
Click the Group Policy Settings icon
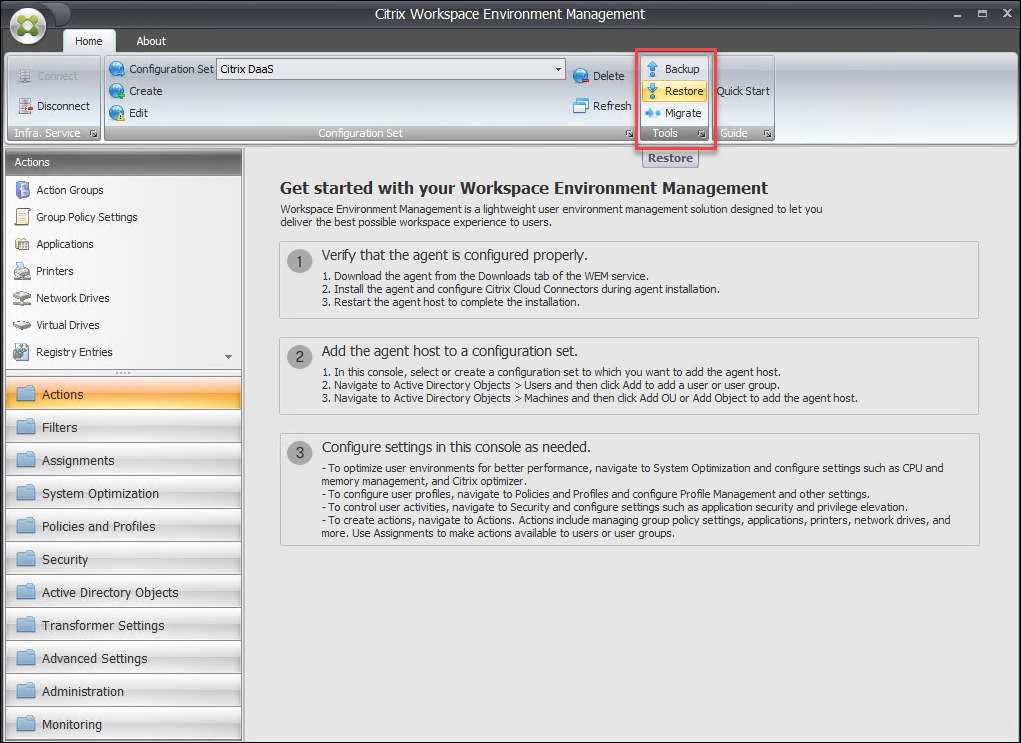[22, 217]
